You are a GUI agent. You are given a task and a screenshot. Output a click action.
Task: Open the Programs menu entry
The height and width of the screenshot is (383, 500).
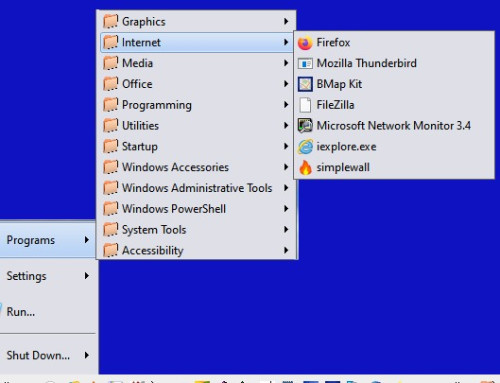click(48, 240)
